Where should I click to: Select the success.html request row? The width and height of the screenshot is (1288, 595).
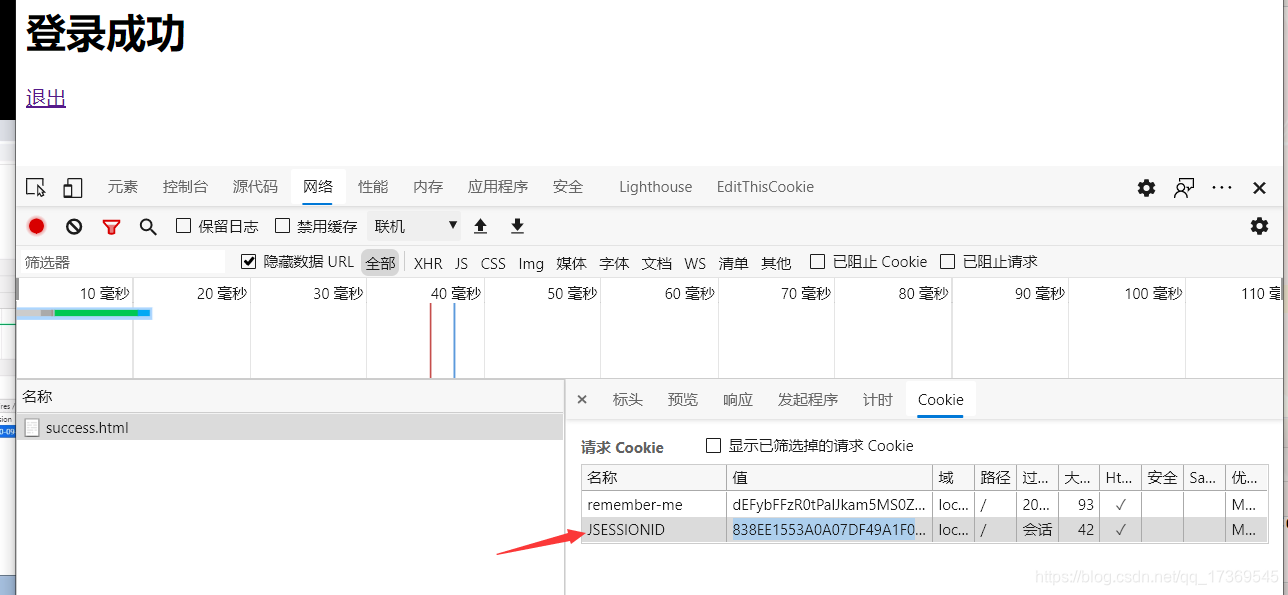pyautogui.click(x=290, y=428)
